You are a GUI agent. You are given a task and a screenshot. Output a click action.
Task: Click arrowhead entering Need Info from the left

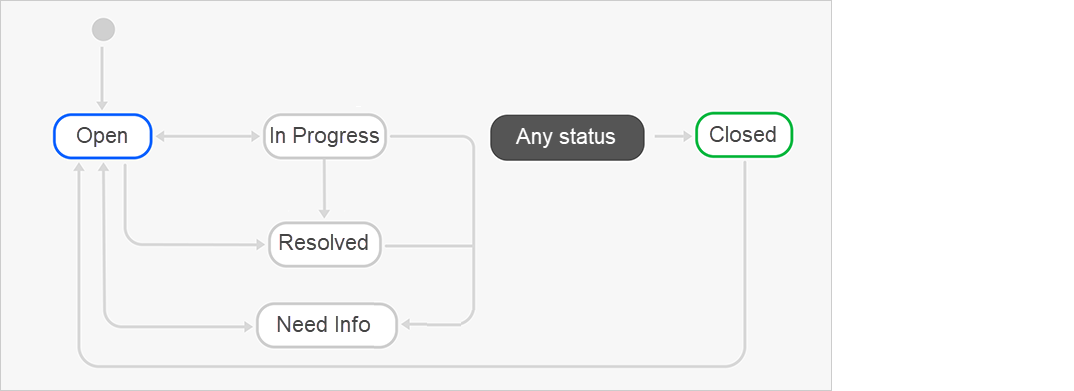click(x=248, y=327)
